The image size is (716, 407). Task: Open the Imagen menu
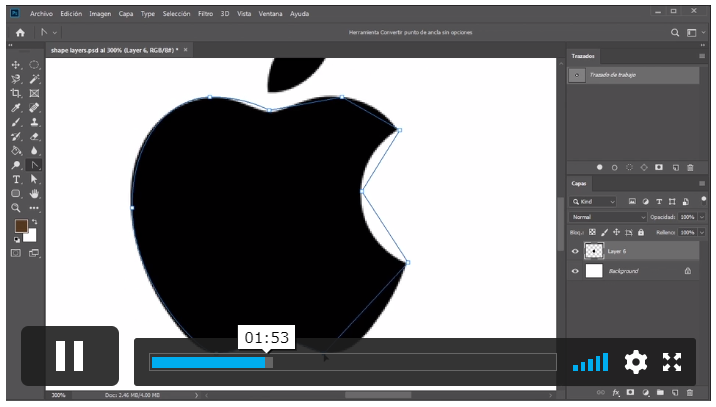point(100,14)
